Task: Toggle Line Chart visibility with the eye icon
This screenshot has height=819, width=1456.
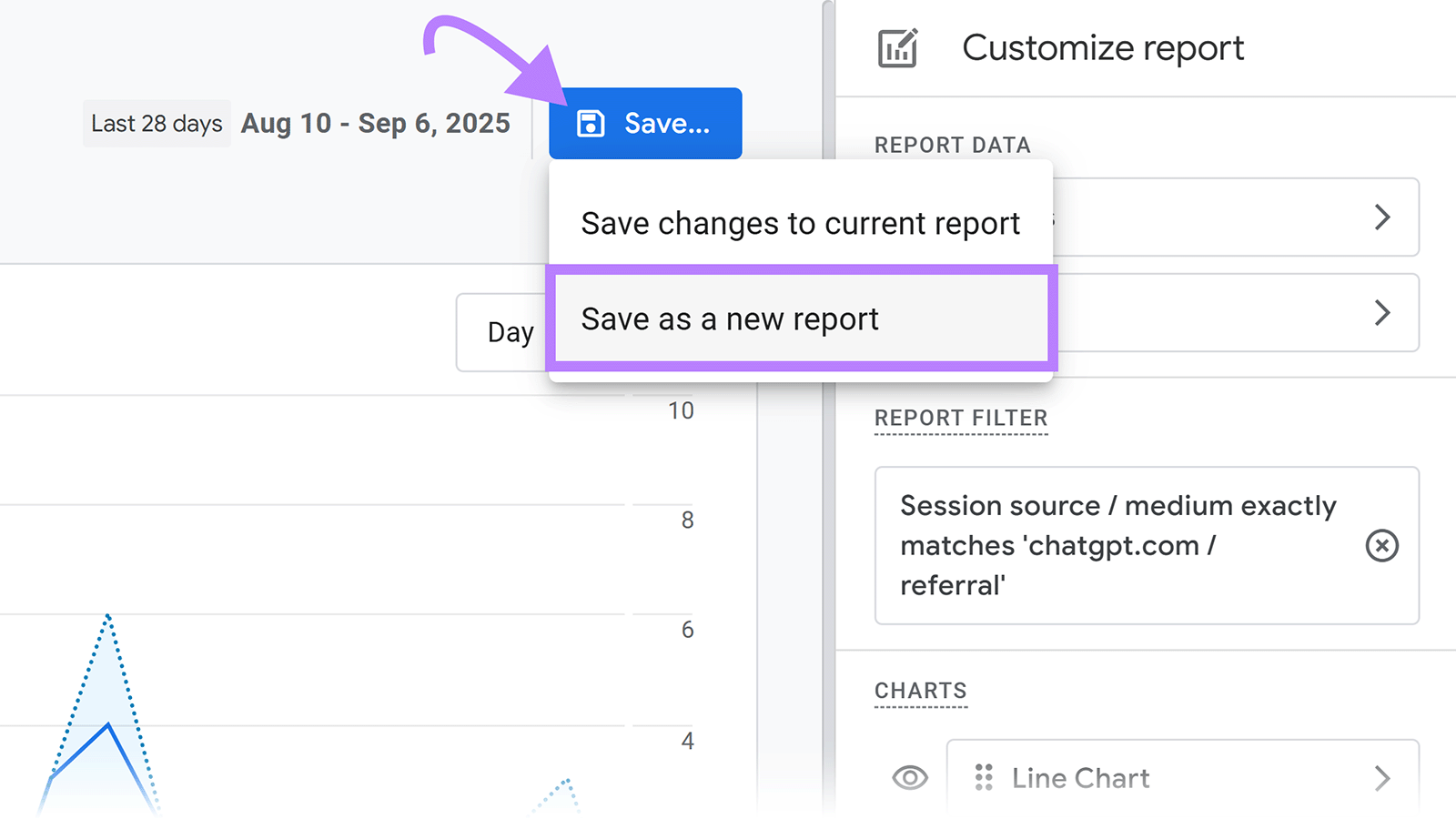Action: 908,777
